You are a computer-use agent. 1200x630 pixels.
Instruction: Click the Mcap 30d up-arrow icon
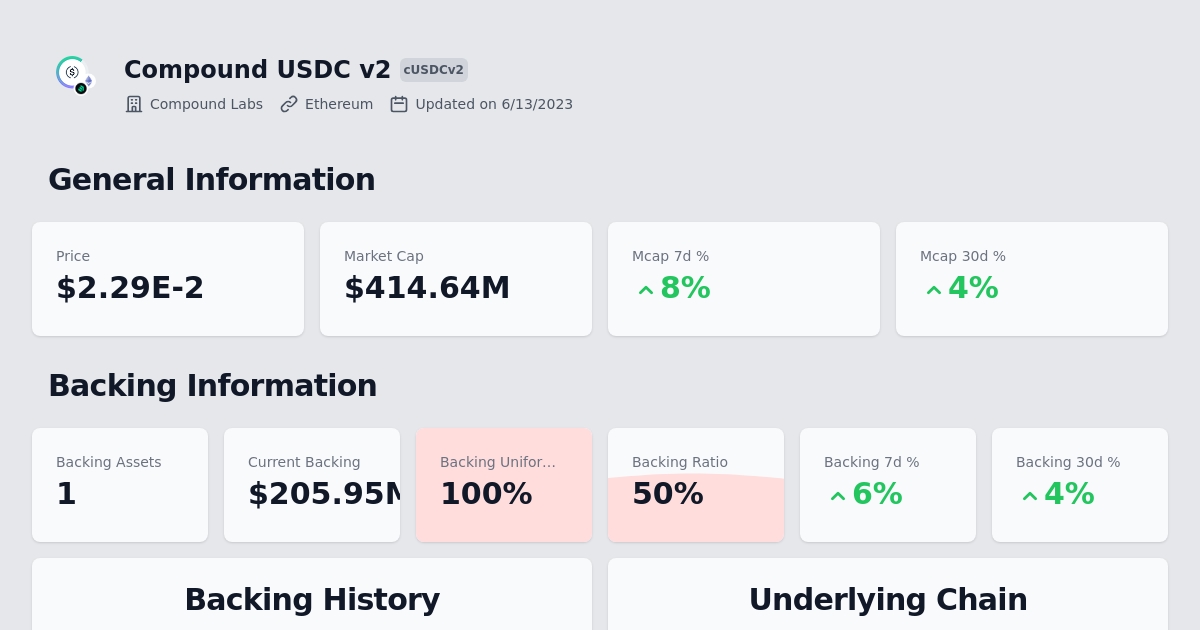tap(934, 290)
